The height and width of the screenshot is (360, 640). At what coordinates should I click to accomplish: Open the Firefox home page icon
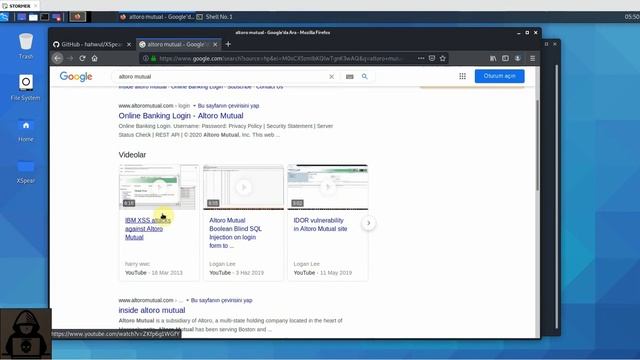[95, 58]
